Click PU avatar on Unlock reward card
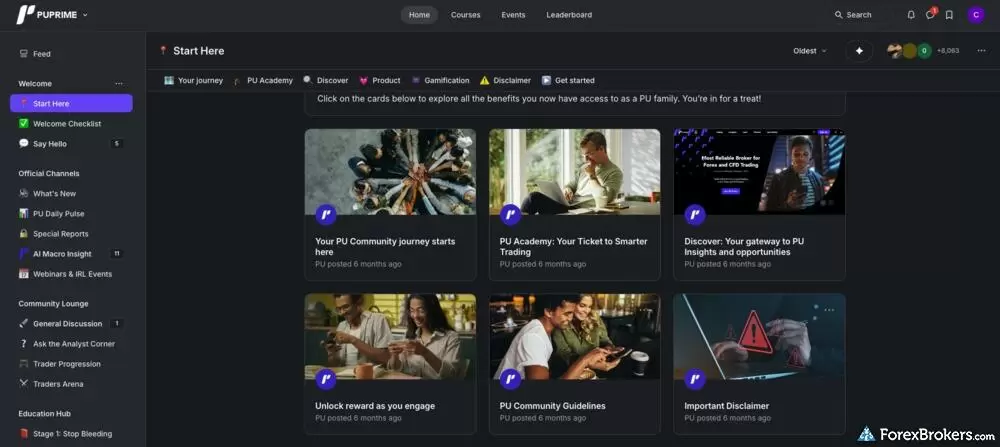1000x447 pixels. pyautogui.click(x=326, y=379)
